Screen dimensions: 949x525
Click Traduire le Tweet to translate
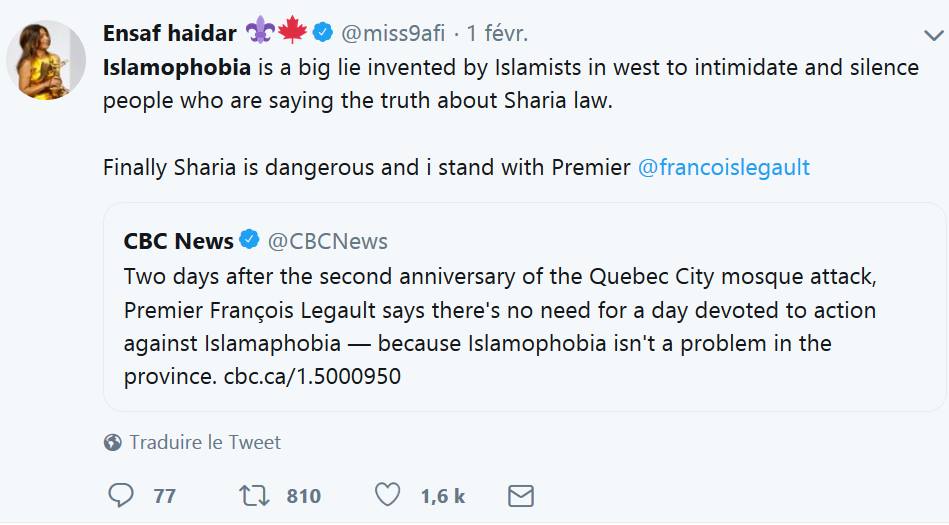tap(205, 442)
